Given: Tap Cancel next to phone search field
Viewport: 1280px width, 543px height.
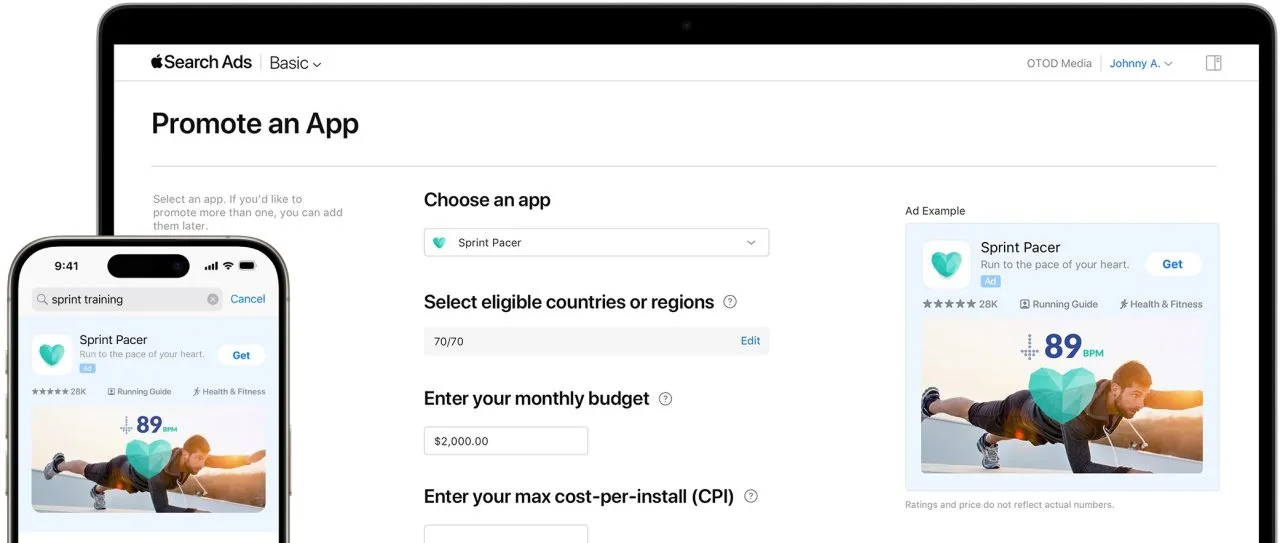Looking at the screenshot, I should (248, 299).
